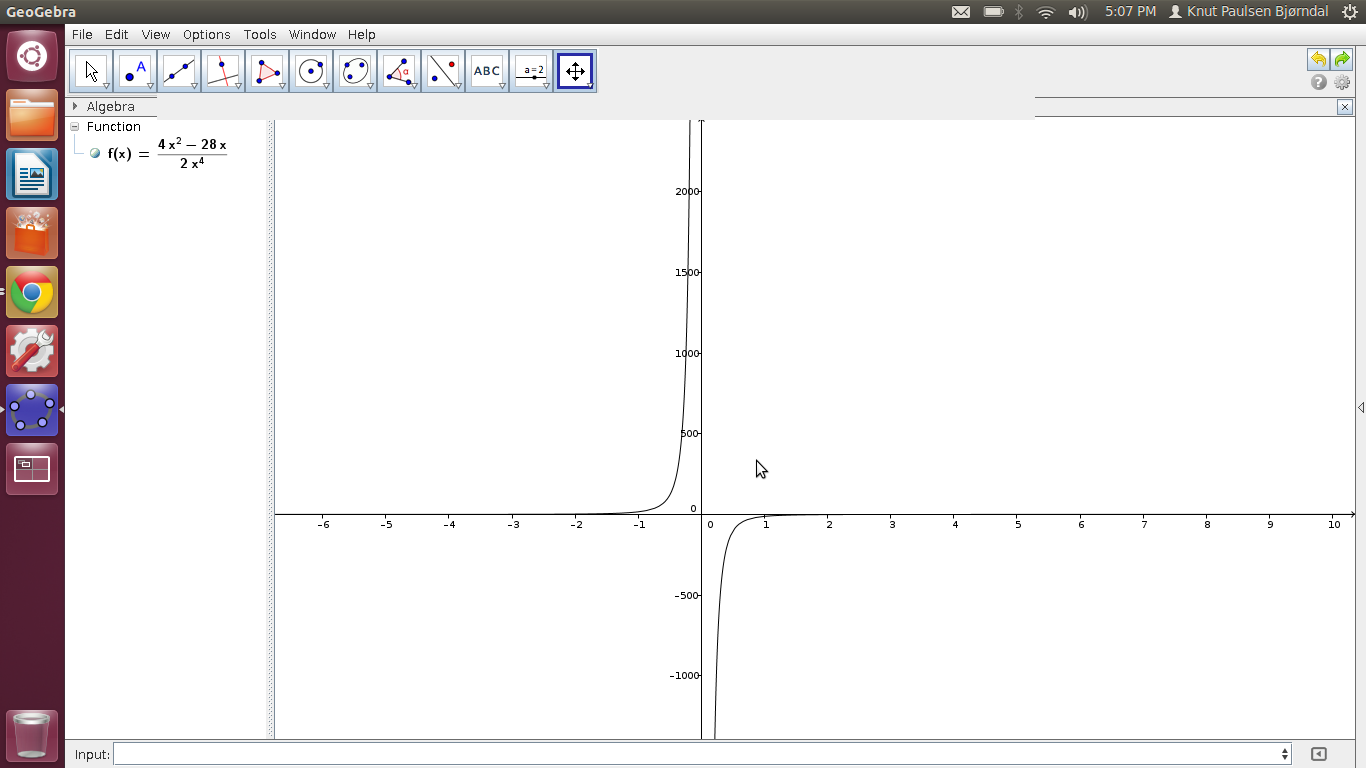
Task: Pick the Angle measurement tool
Action: point(399,71)
